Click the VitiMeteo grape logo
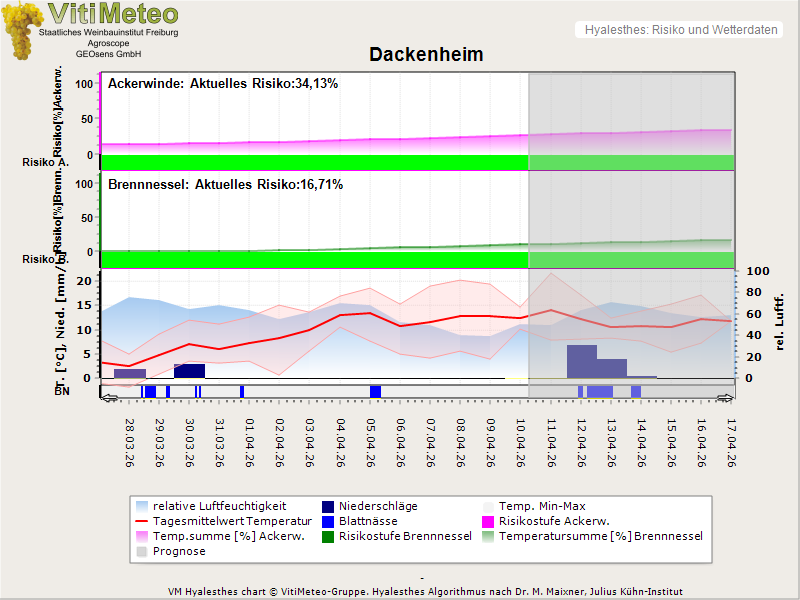 pos(20,30)
